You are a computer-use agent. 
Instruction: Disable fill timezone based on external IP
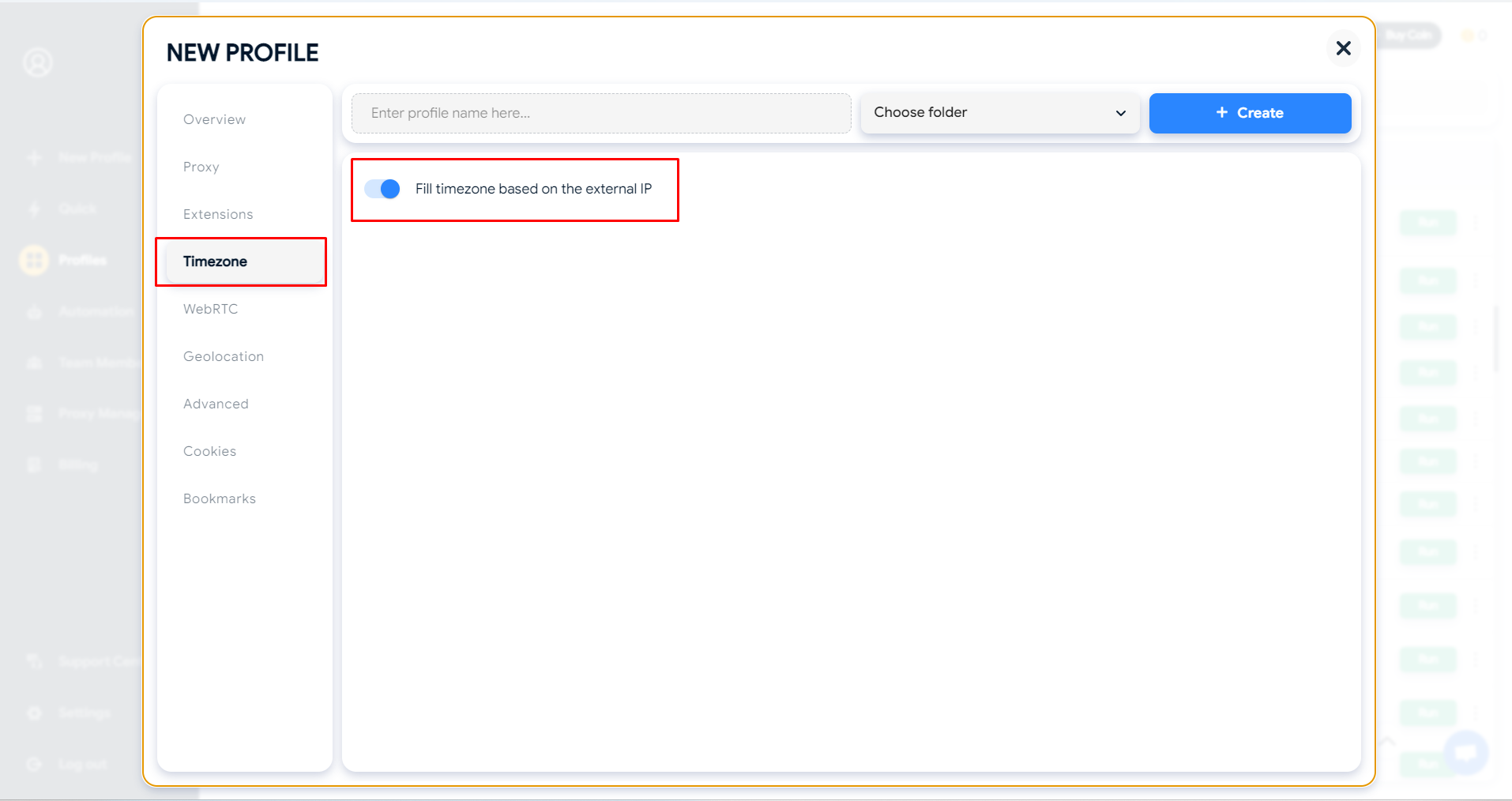[x=382, y=189]
